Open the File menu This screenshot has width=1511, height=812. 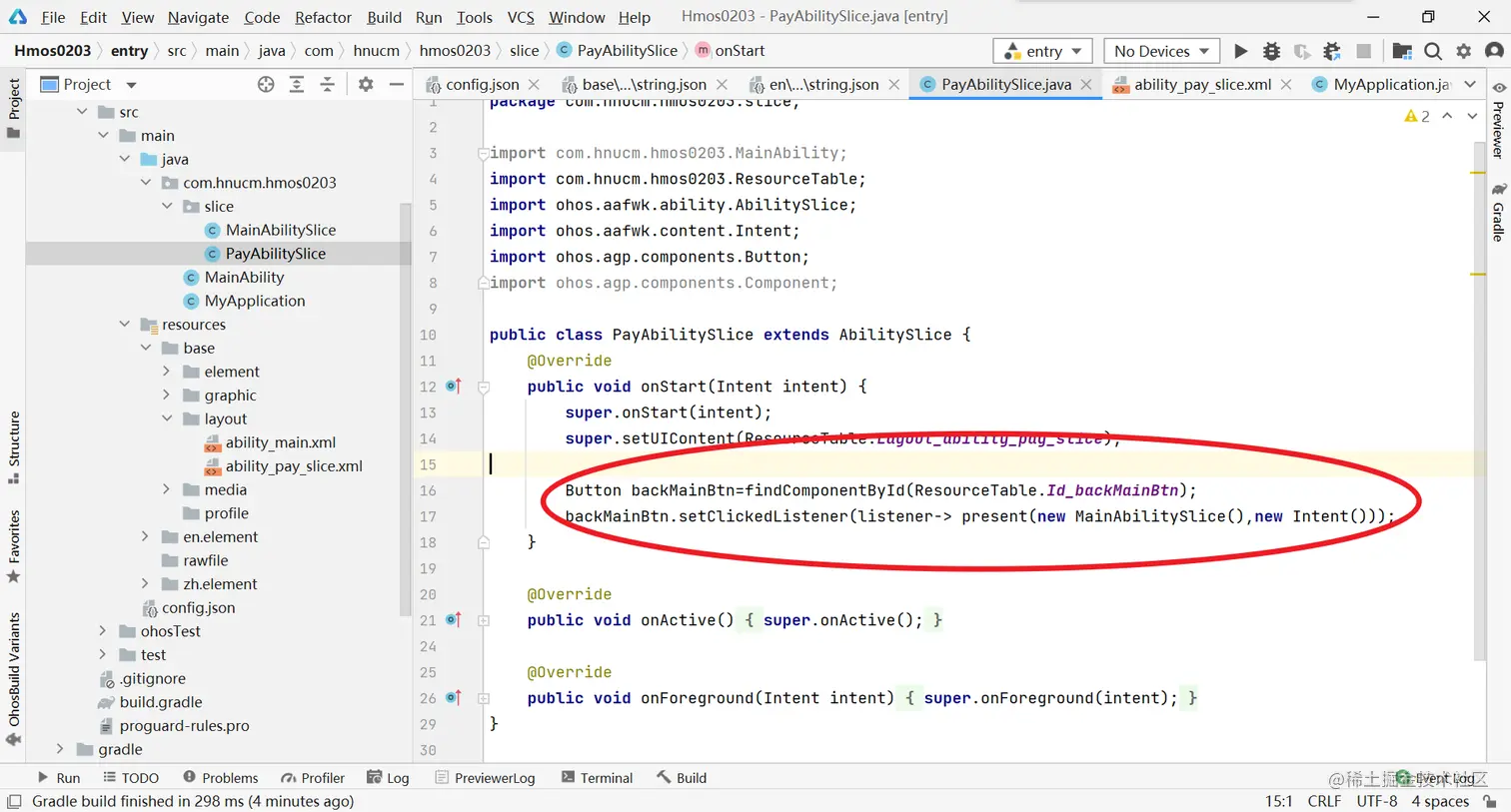tap(53, 17)
